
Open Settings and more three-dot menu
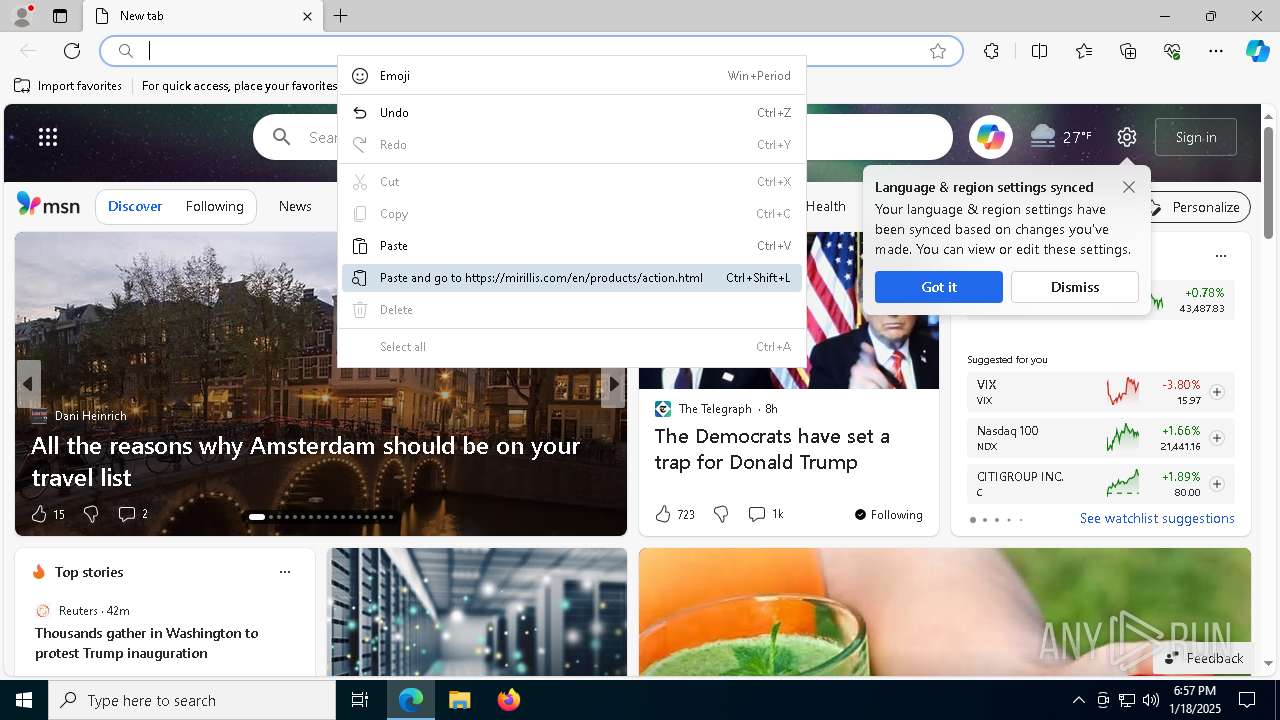[1216, 51]
